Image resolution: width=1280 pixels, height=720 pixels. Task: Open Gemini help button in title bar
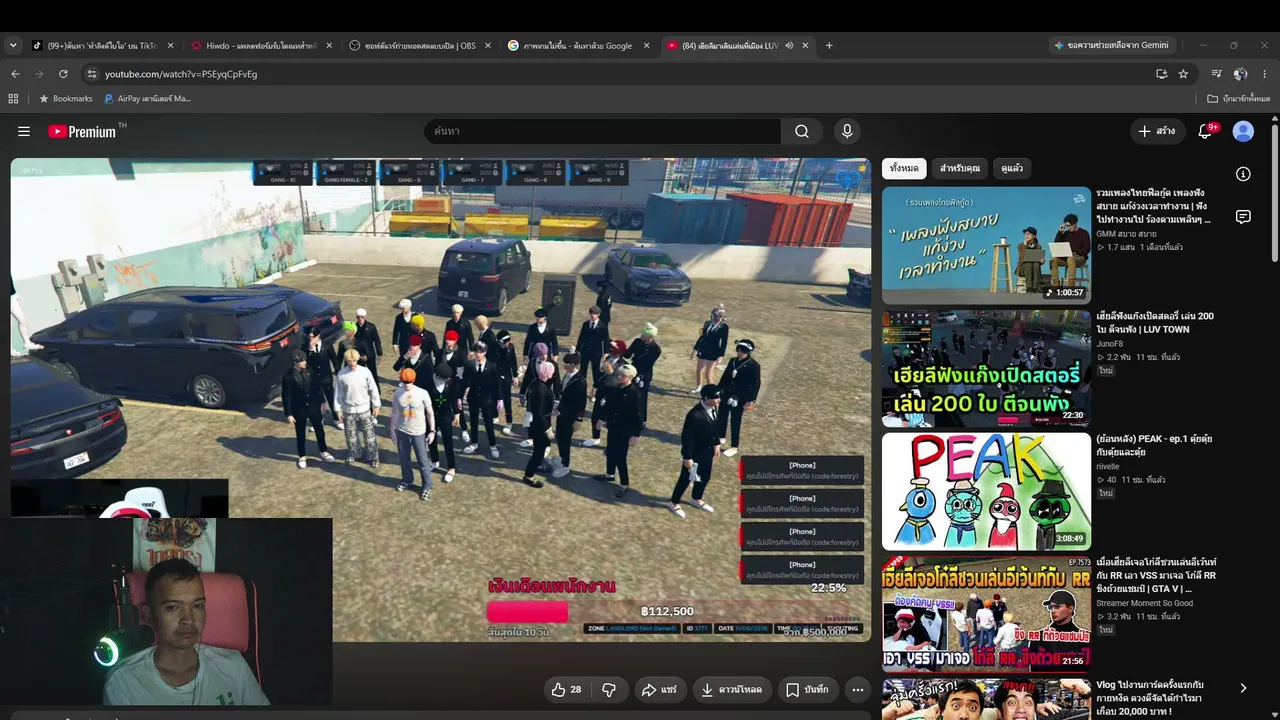tap(1111, 45)
